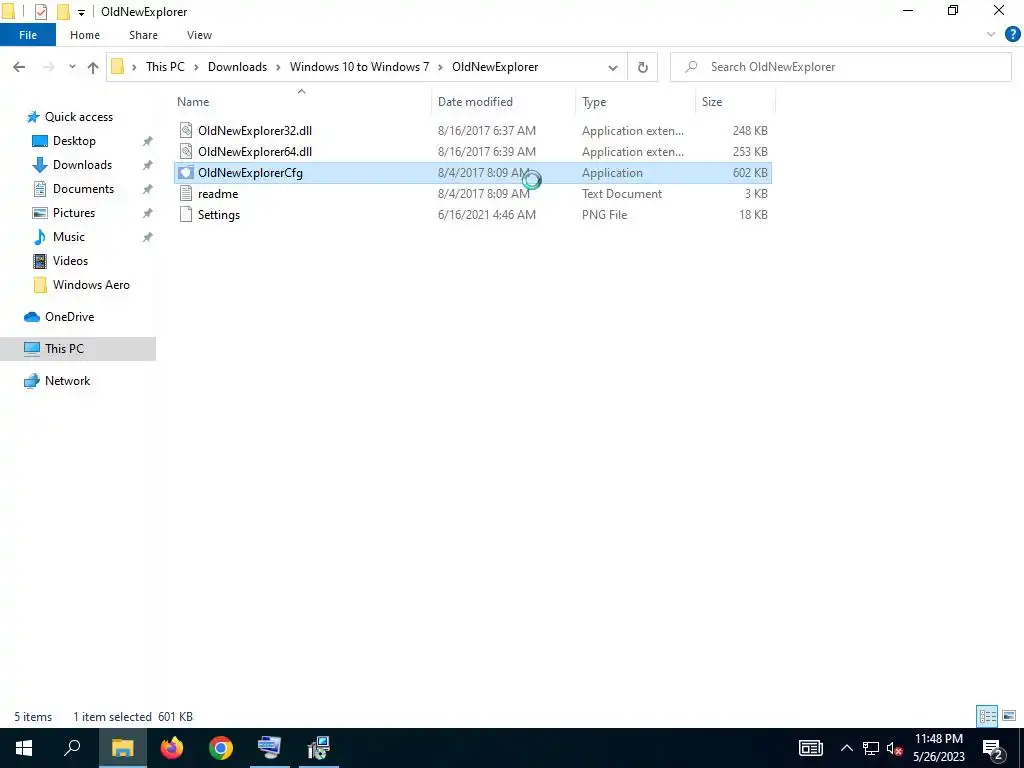Expand chevron after Windows 10 to Windows 7 breadcrumb
1024x768 pixels.
pos(441,67)
